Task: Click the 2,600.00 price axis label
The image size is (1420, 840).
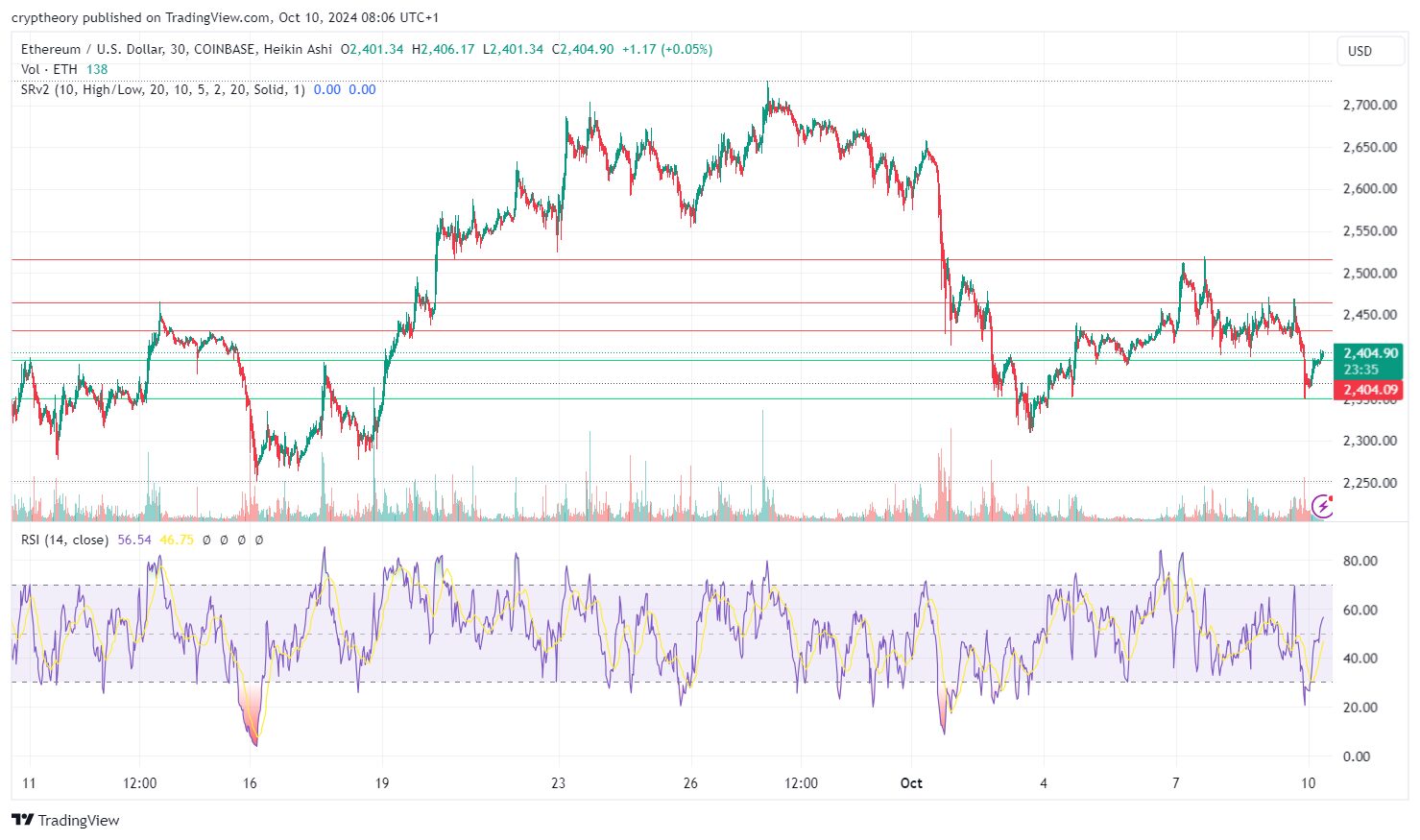Action: 1369,188
